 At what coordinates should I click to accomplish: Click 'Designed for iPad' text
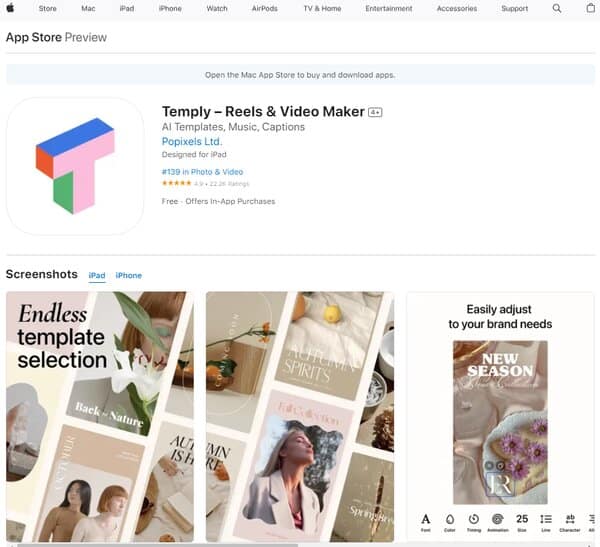point(194,155)
